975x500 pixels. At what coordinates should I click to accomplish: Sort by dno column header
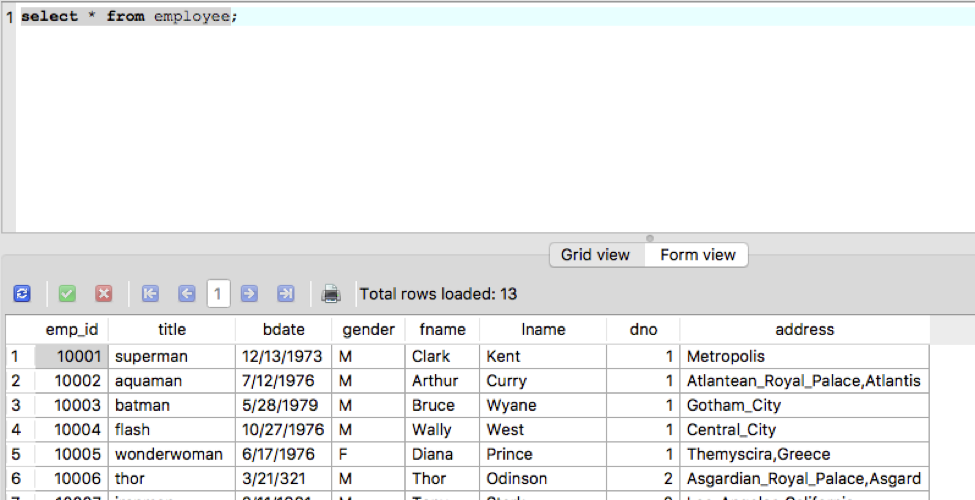(643, 330)
